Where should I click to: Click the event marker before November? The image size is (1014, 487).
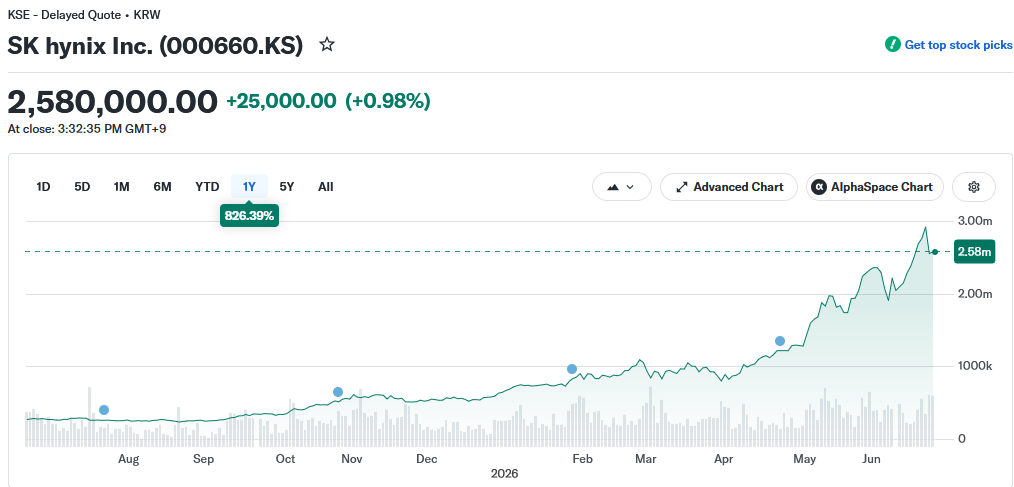click(x=338, y=392)
